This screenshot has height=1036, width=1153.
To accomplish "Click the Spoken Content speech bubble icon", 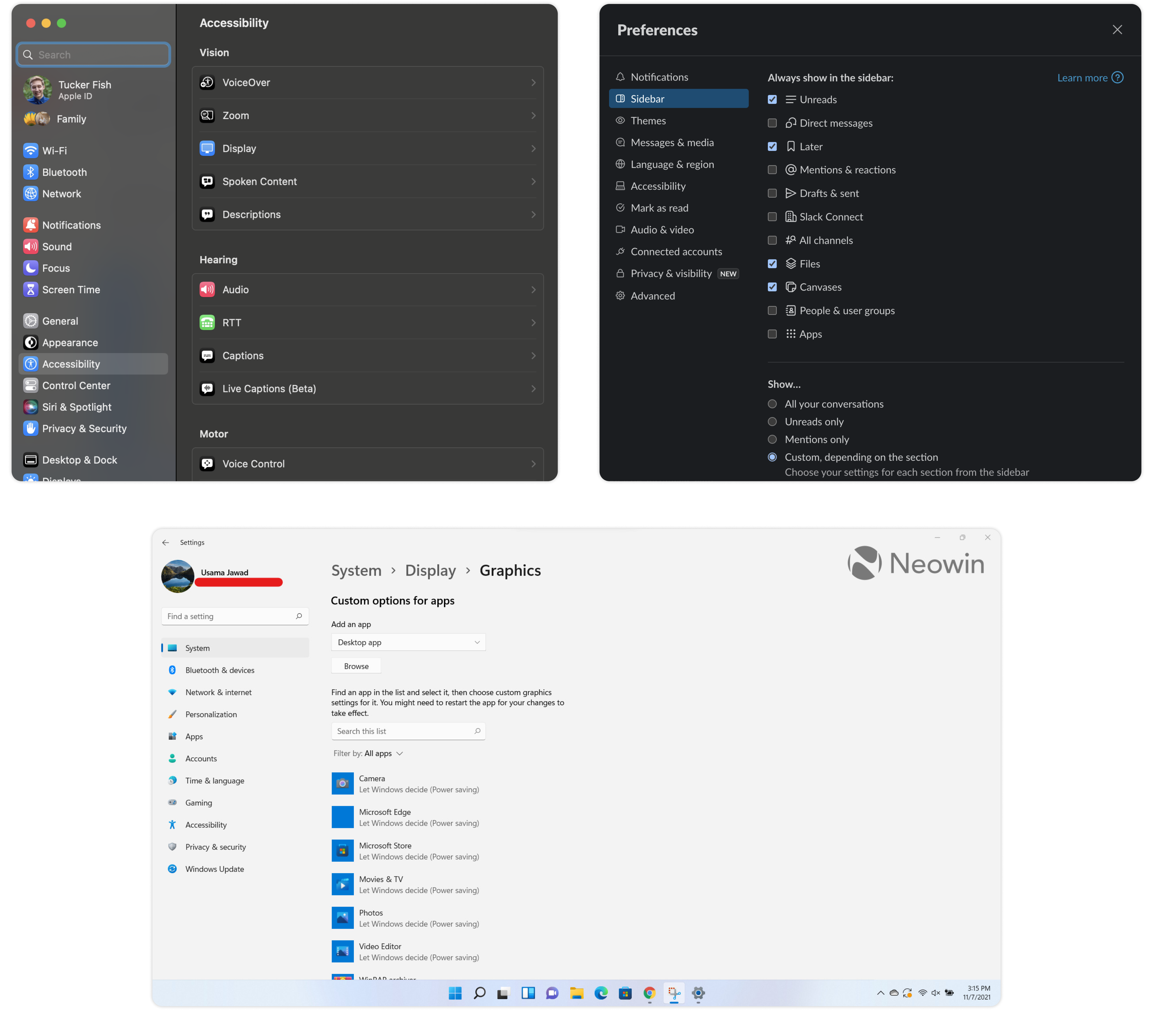I will pyautogui.click(x=207, y=182).
